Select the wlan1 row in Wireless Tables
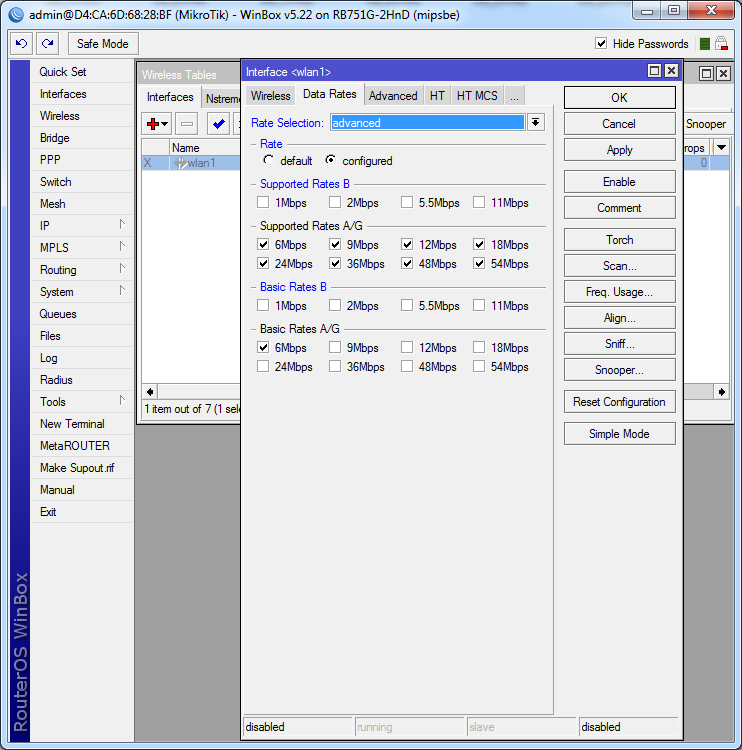Screen dimensions: 742x750 point(191,163)
